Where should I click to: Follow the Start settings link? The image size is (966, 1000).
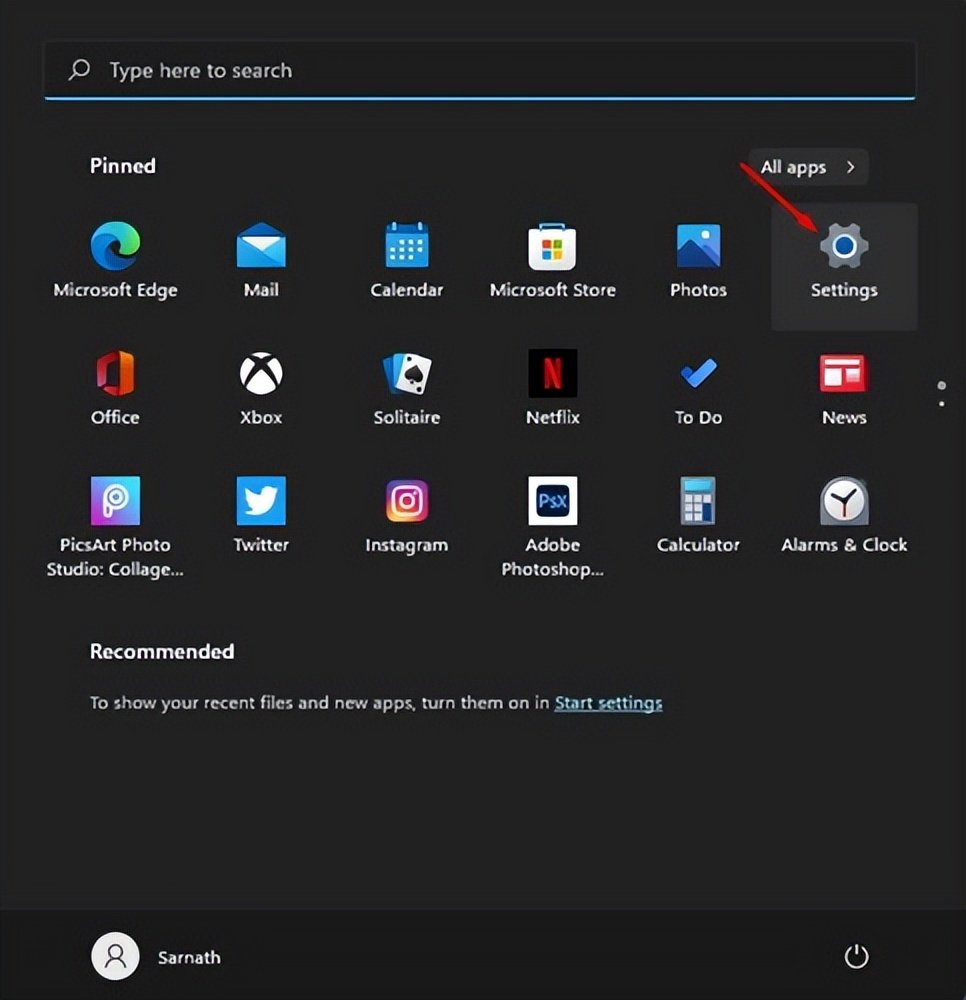coord(608,703)
